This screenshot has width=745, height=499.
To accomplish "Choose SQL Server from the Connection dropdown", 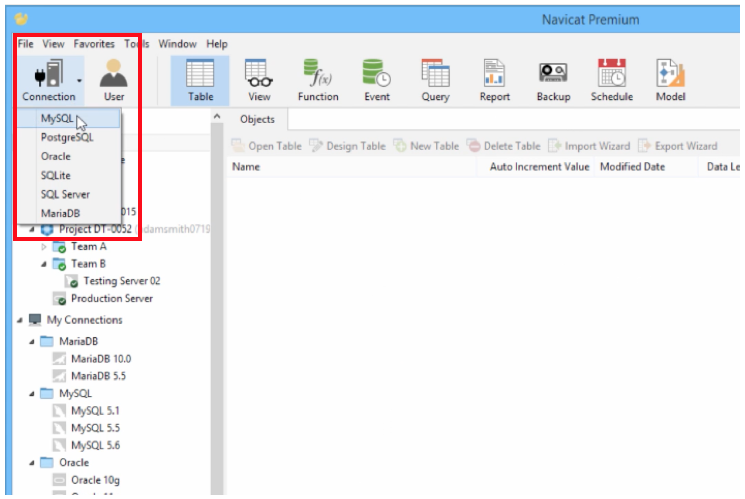I will pyautogui.click(x=69, y=194).
